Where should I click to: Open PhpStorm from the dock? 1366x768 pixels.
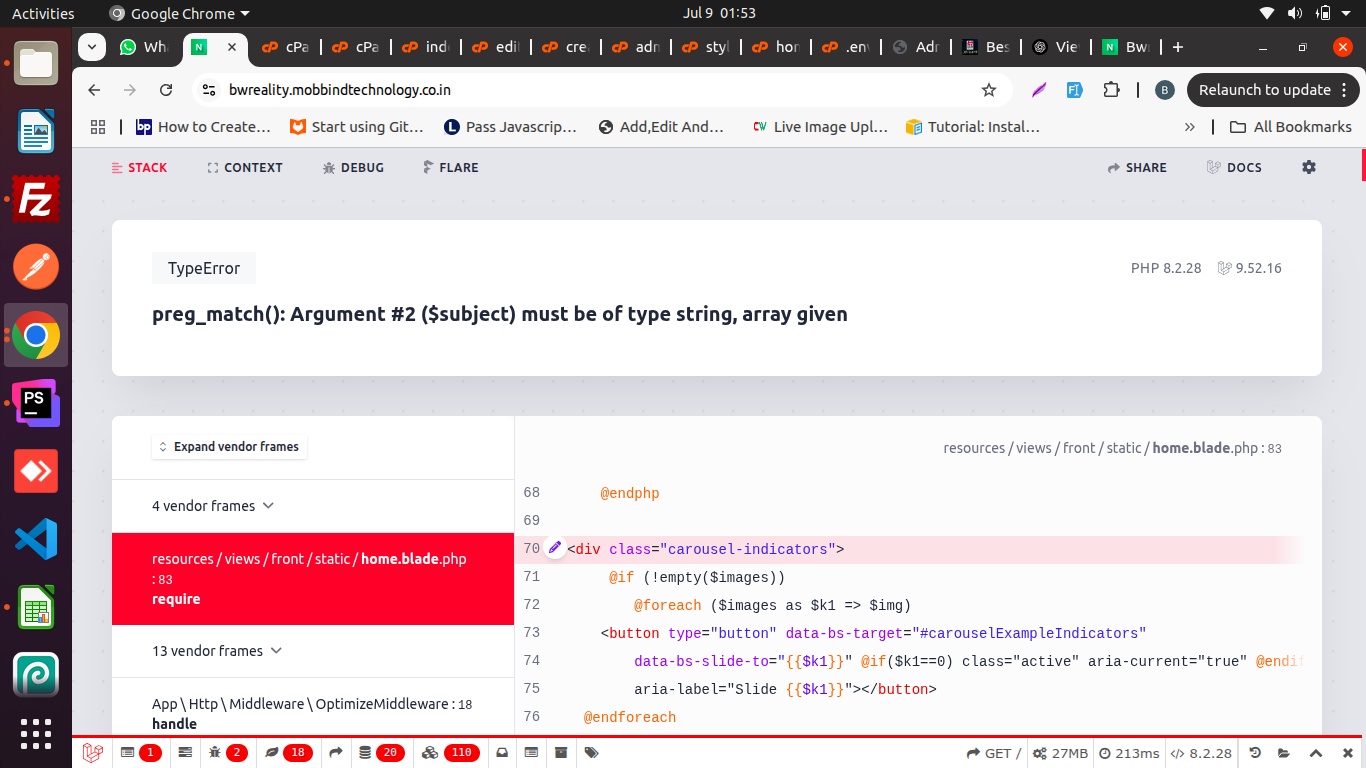pos(36,403)
